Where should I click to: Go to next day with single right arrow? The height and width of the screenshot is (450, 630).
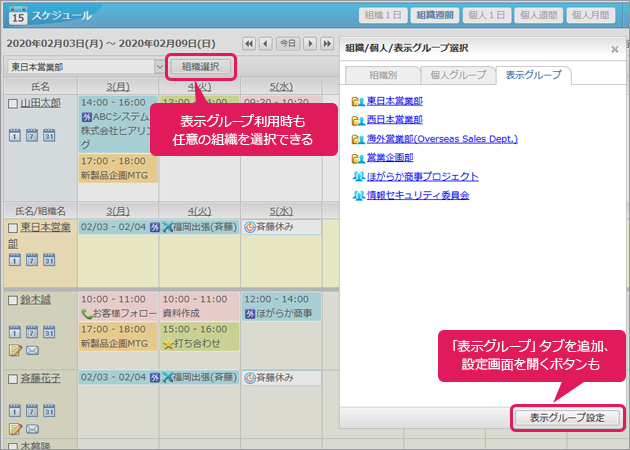(310, 44)
